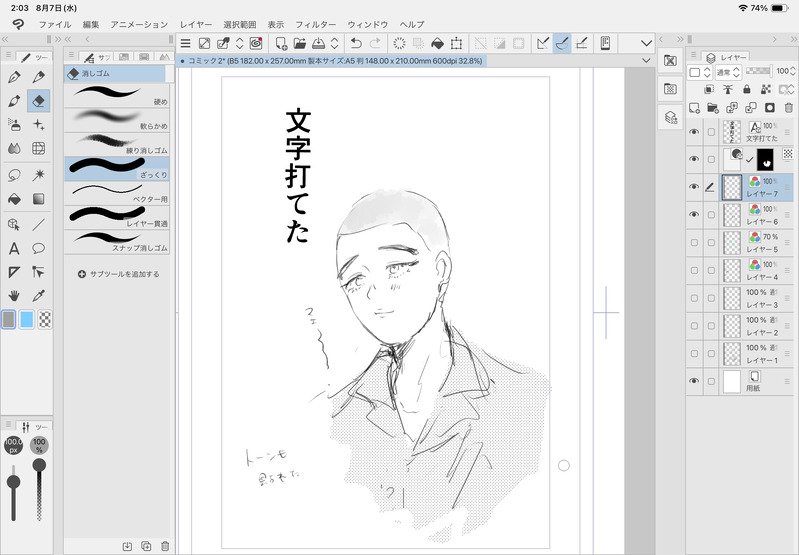
Task: Open the レイヤー menu in the menu bar
Action: [196, 24]
